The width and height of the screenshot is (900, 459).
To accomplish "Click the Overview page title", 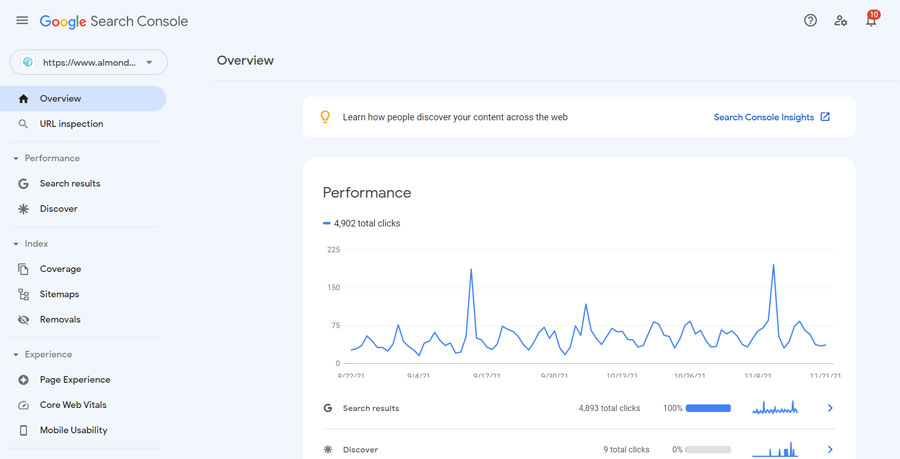I will pyautogui.click(x=245, y=60).
